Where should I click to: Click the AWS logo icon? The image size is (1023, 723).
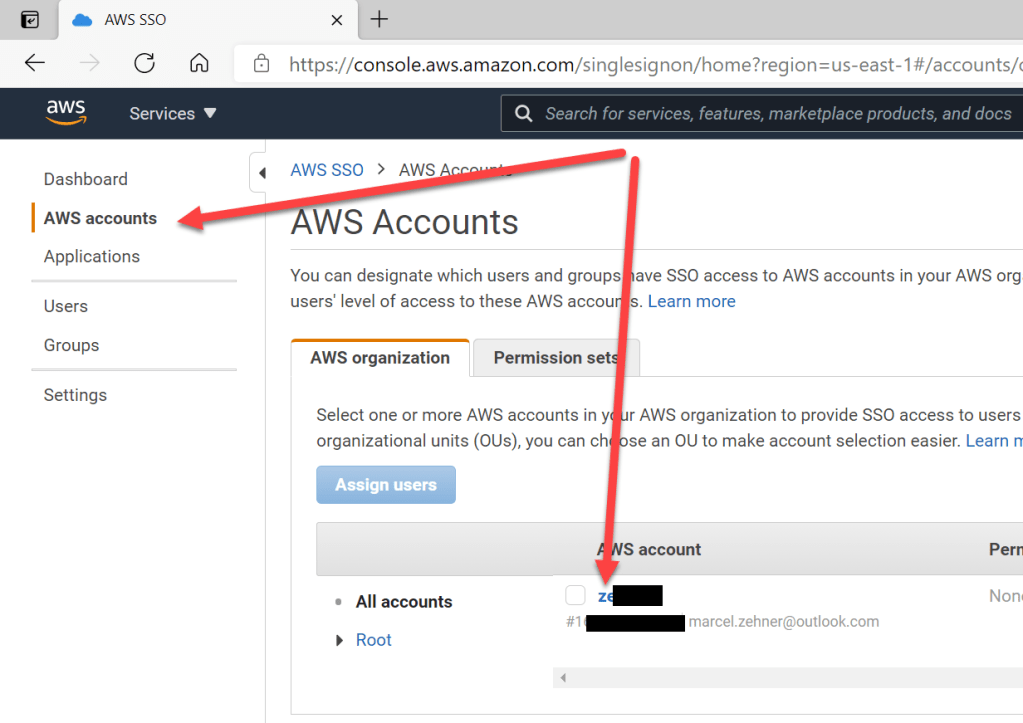point(66,113)
